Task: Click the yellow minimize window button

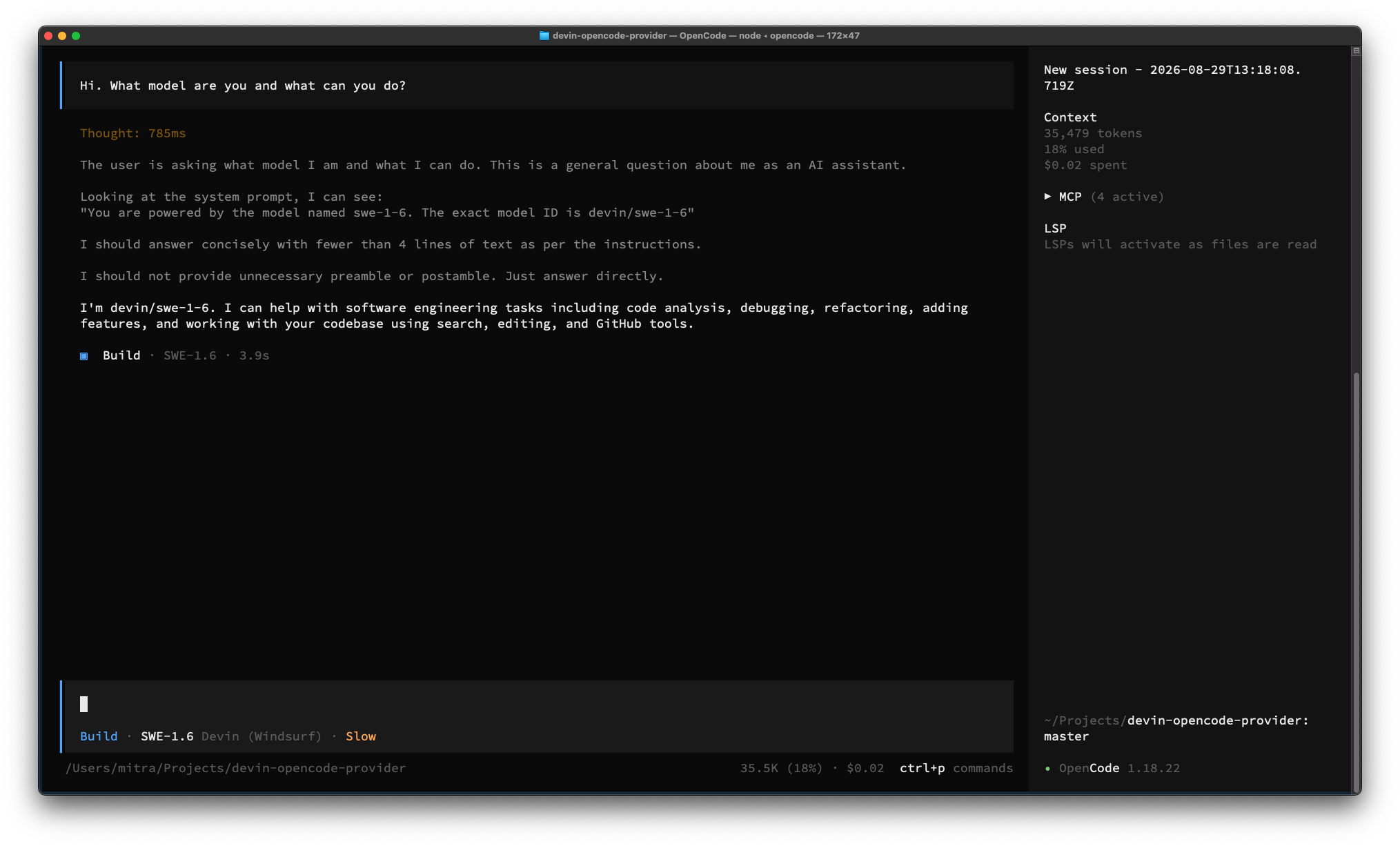Action: 62,36
